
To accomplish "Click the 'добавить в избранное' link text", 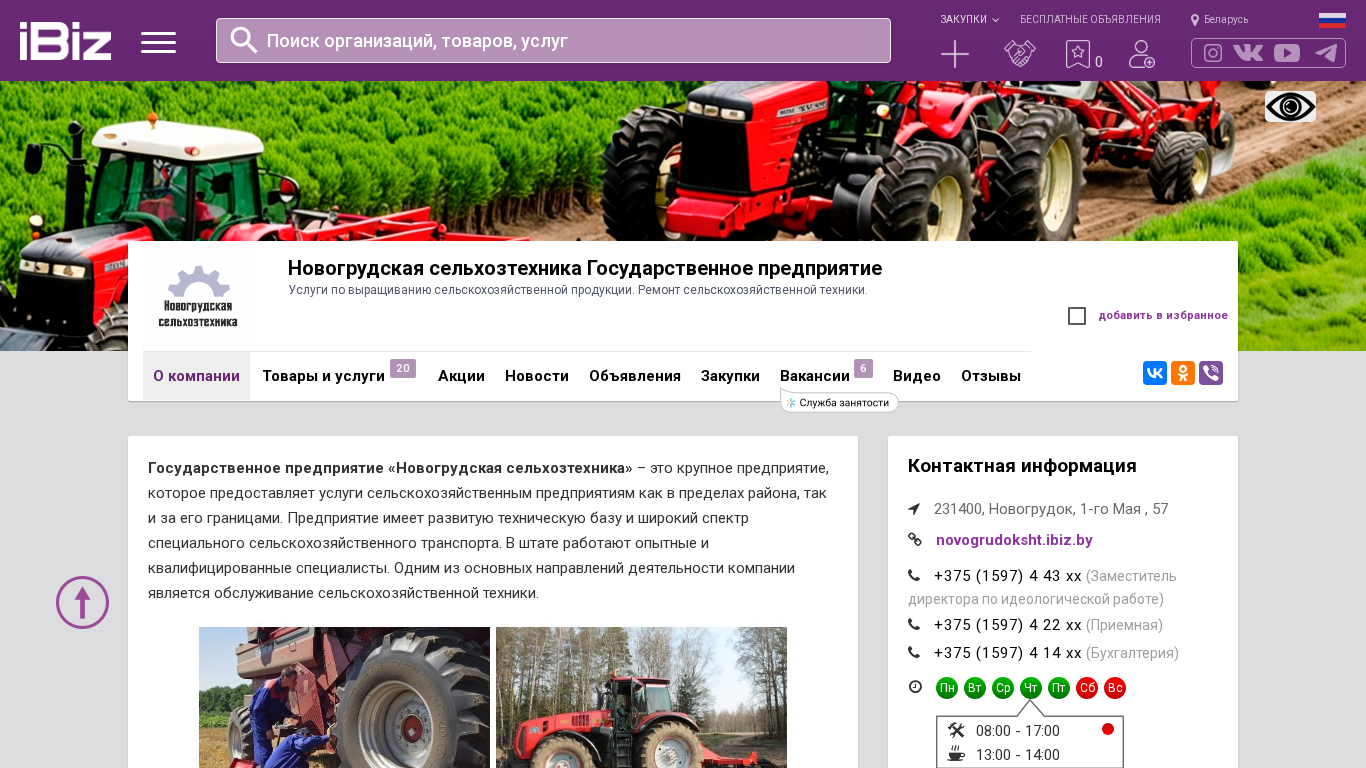I will pos(1163,316).
